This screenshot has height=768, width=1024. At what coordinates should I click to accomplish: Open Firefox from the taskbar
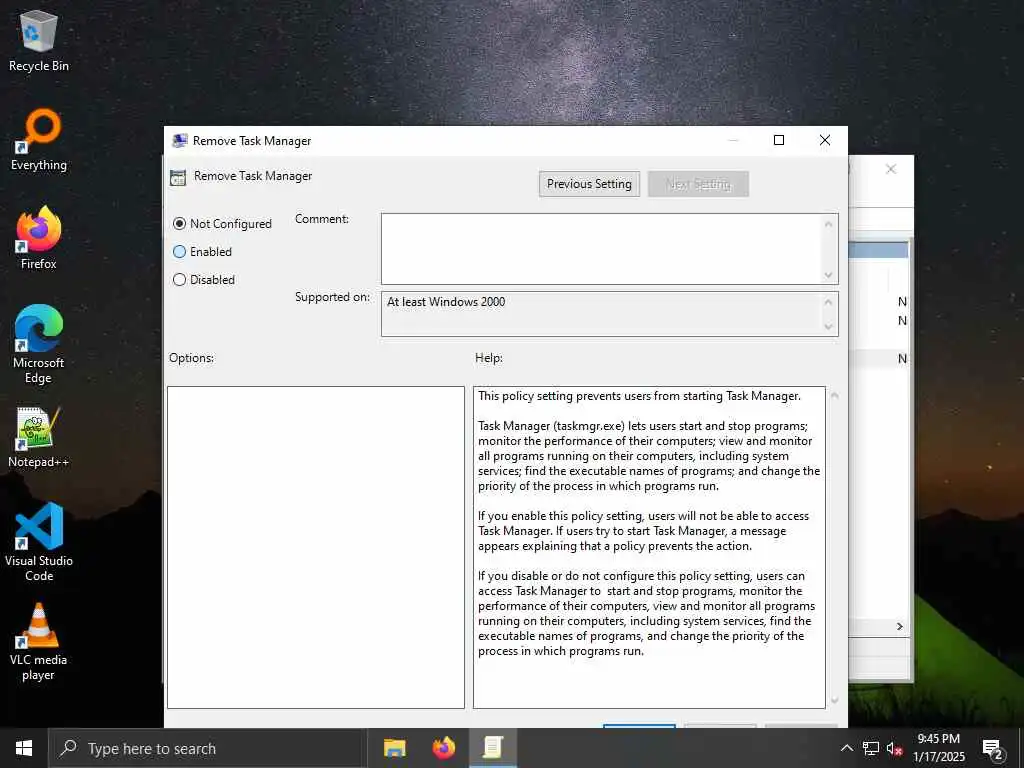(444, 748)
